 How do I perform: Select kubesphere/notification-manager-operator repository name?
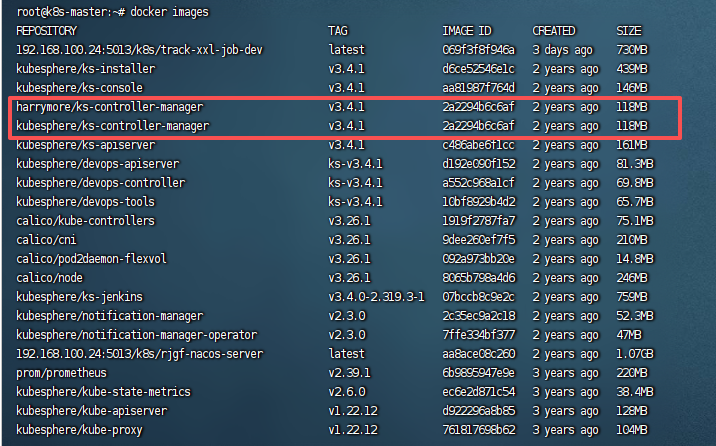(x=137, y=335)
